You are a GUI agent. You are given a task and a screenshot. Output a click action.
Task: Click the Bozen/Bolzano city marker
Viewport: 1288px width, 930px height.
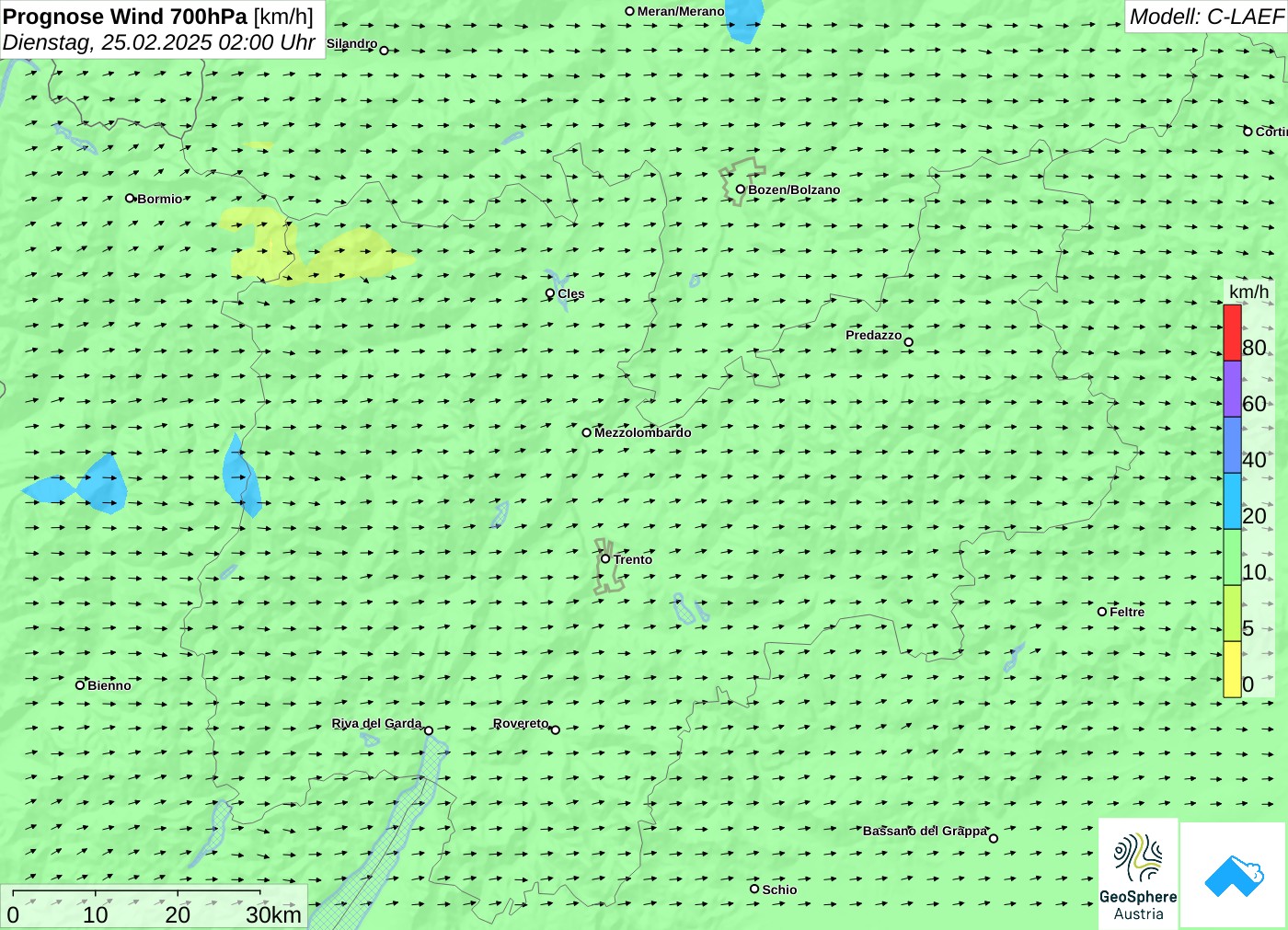741,189
